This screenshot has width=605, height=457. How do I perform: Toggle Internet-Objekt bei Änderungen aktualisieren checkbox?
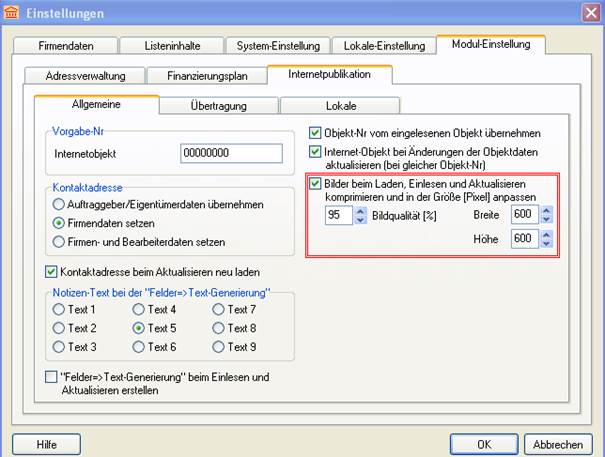(x=315, y=151)
